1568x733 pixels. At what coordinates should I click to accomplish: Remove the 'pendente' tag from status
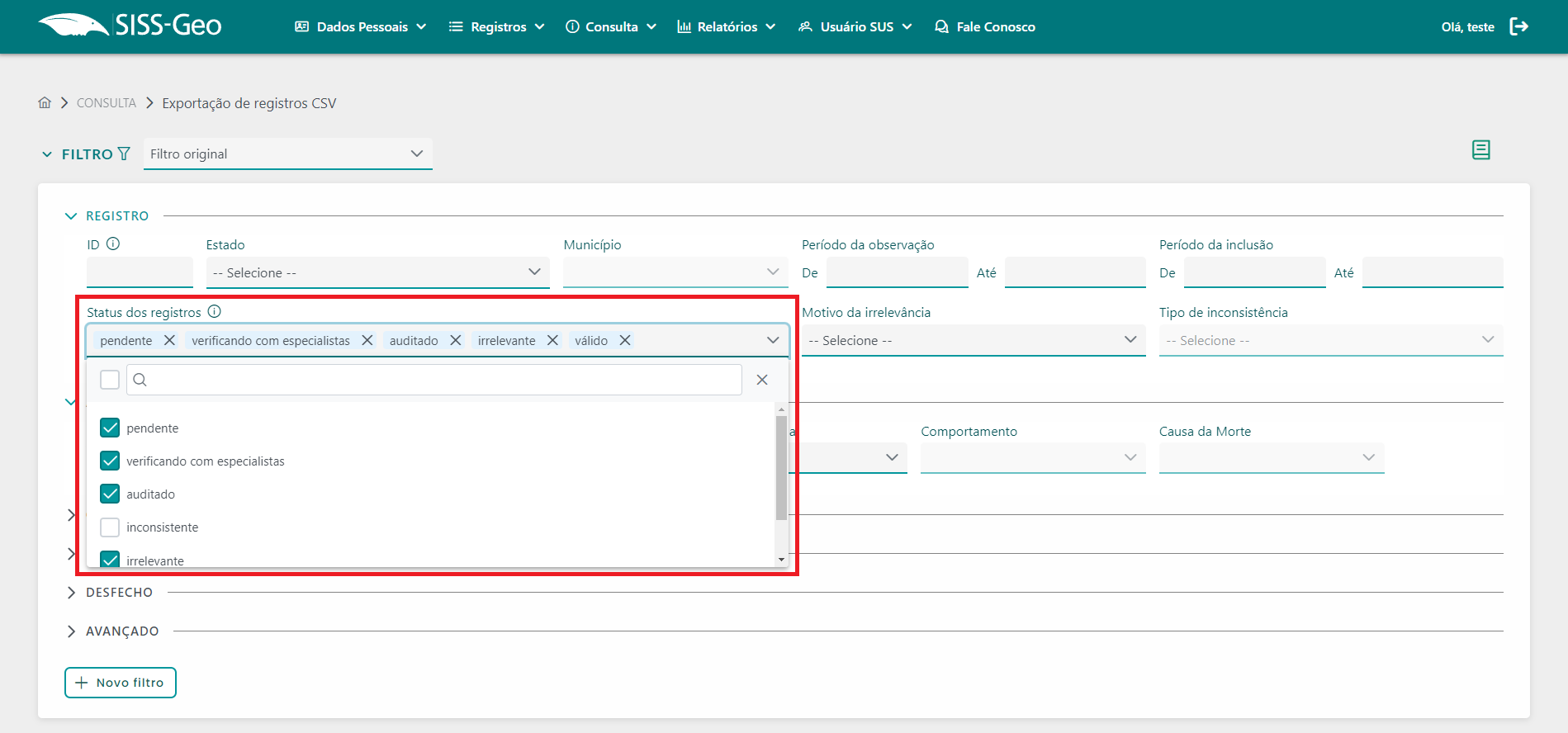[169, 340]
